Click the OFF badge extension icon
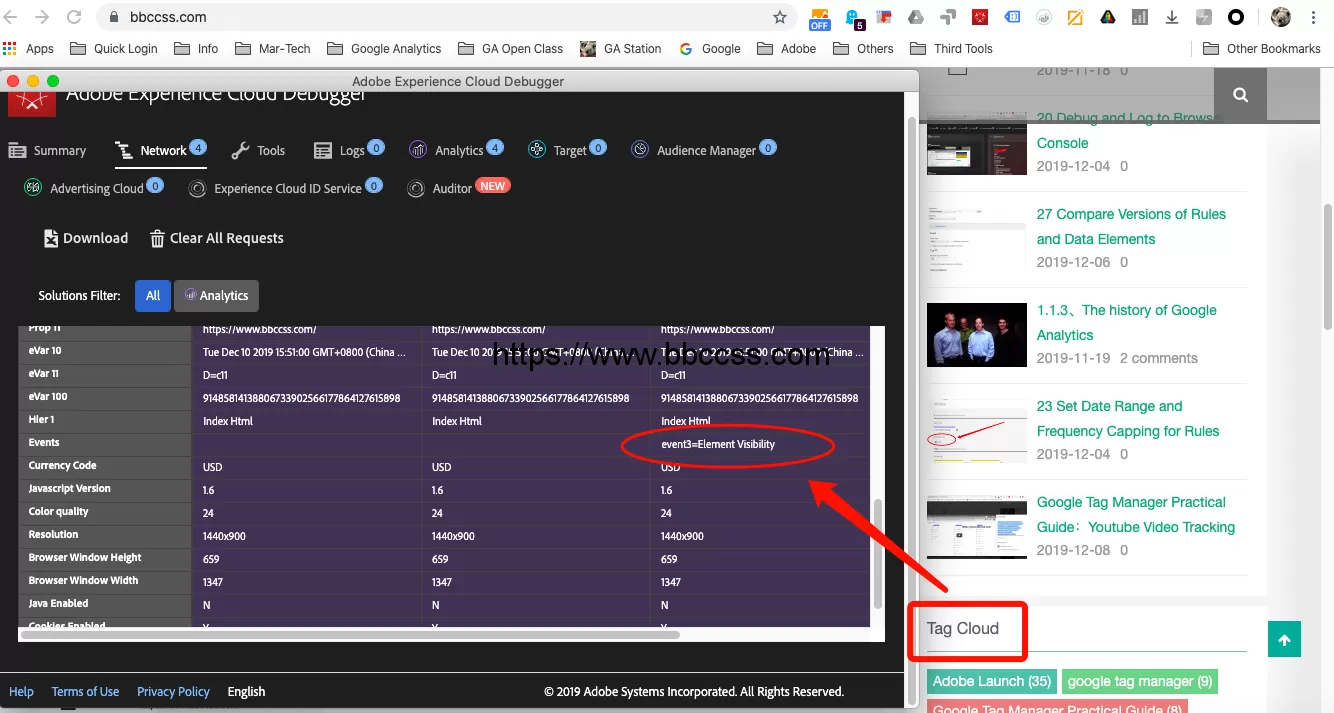Image resolution: width=1334 pixels, height=713 pixels. pyautogui.click(x=820, y=18)
